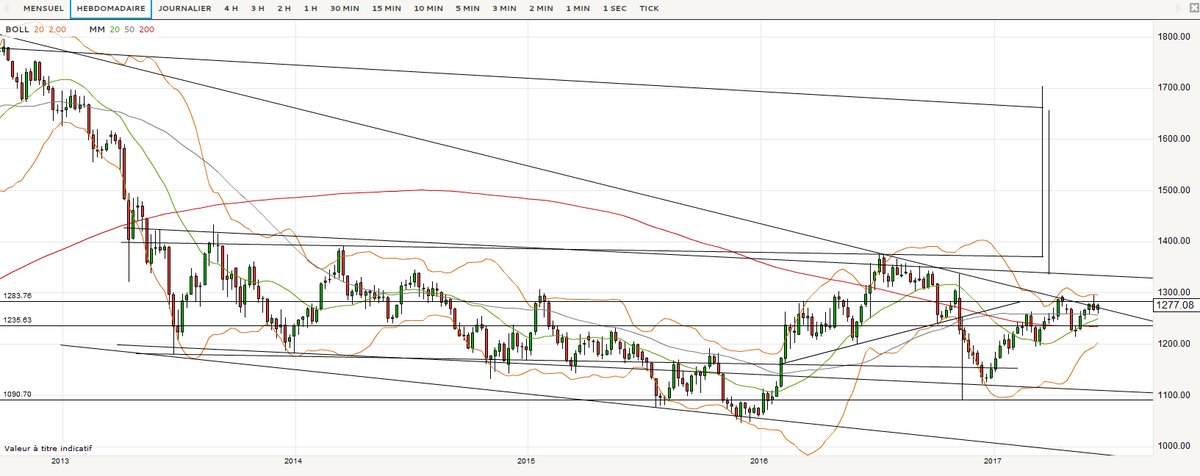Viewport: 1200px width, 476px height.
Task: Switch to the JOURNALIER timeframe tab
Action: (x=184, y=8)
